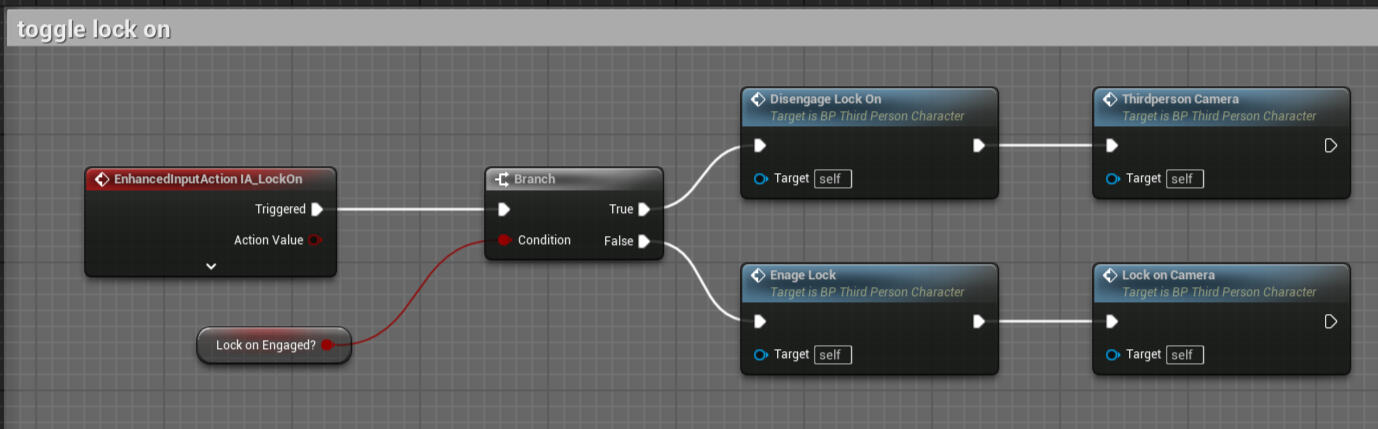Click the Target self field on Lock on Camera
The height and width of the screenshot is (429, 1378).
pyautogui.click(x=1185, y=355)
